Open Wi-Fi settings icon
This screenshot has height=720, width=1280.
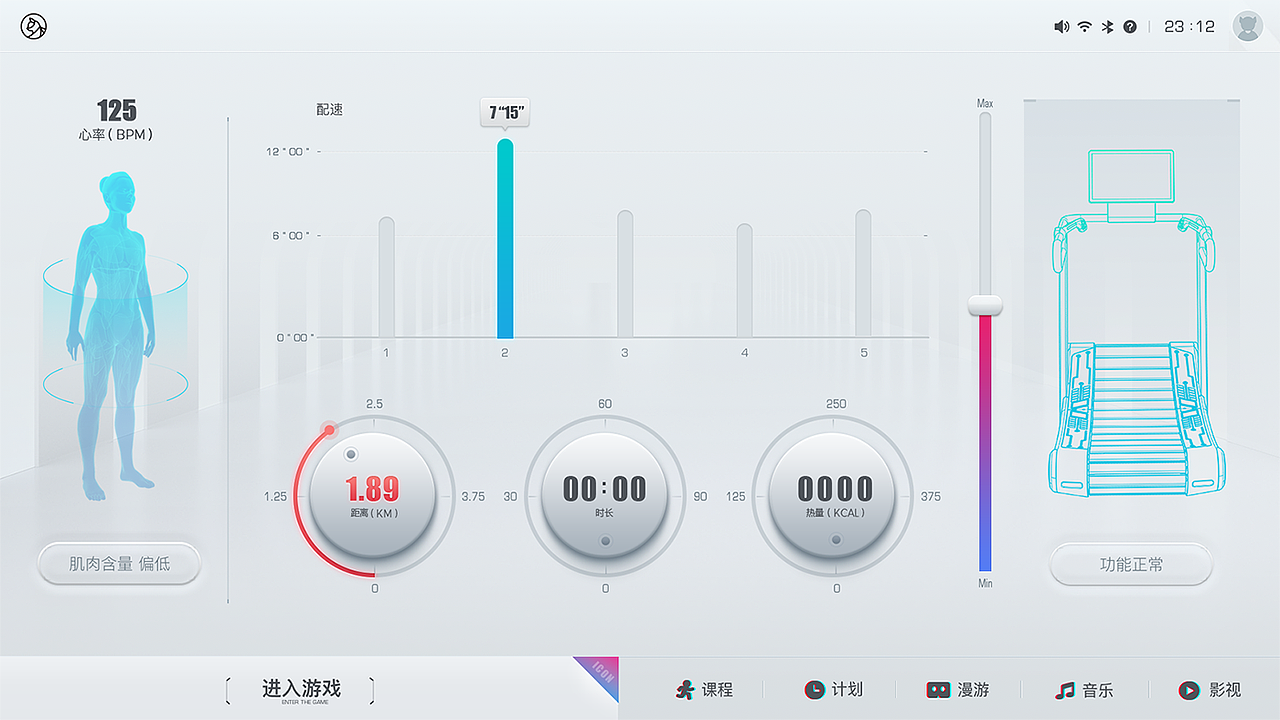[x=1085, y=27]
